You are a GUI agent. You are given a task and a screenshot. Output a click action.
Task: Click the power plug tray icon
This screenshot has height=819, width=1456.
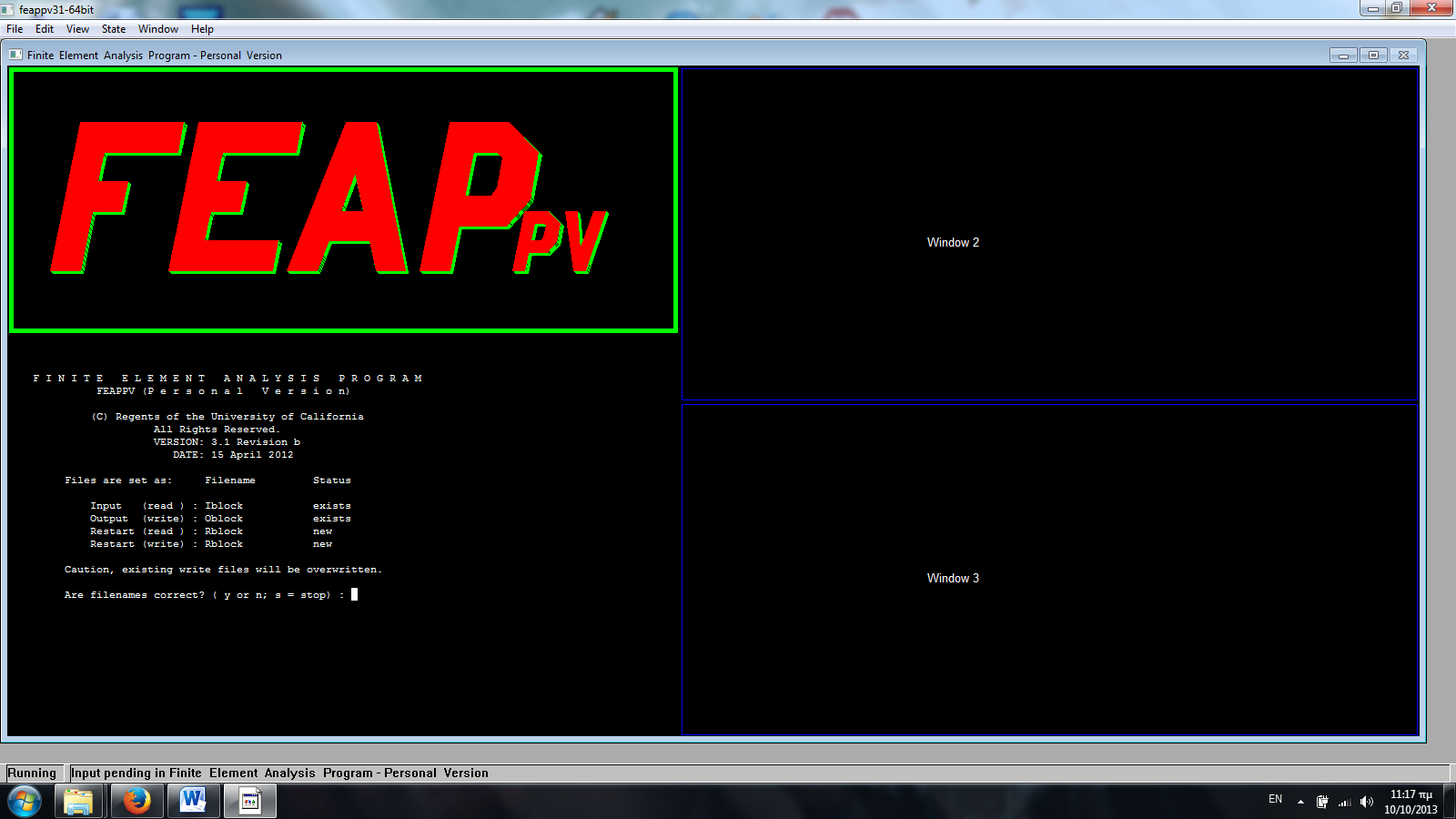click(1322, 802)
